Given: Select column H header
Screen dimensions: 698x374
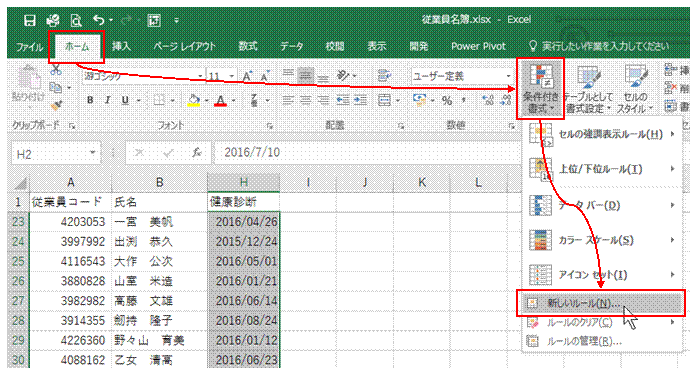Looking at the screenshot, I should [x=243, y=183].
